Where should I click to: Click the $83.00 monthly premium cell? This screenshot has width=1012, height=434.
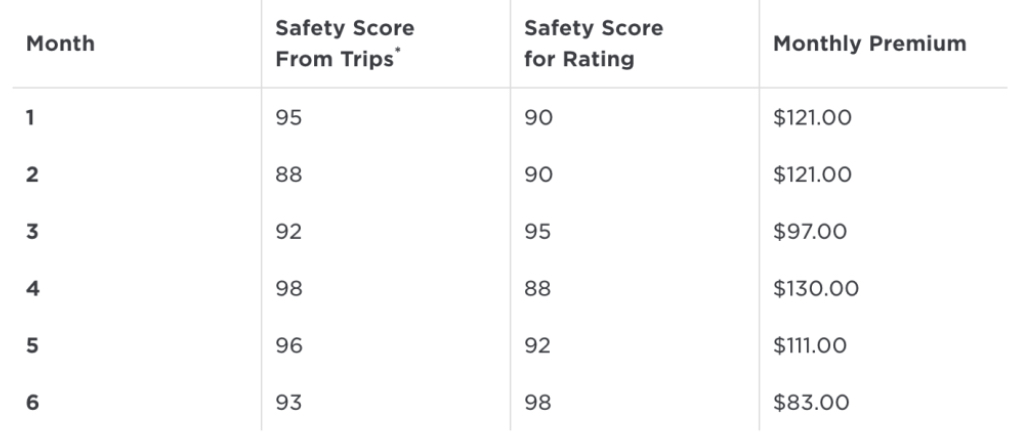(810, 403)
